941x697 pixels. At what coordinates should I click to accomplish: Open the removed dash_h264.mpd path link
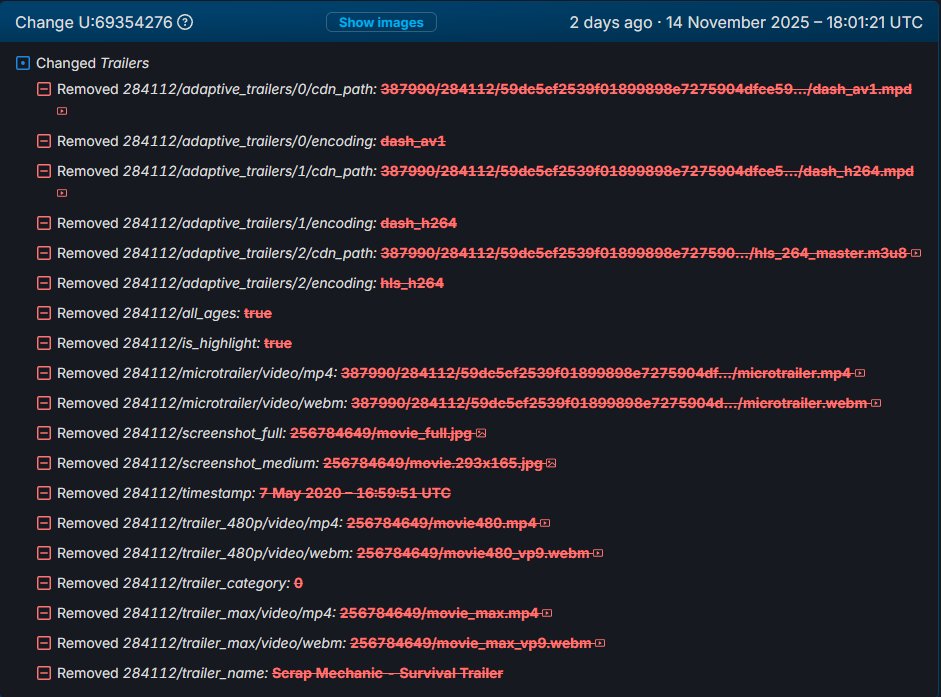[x=647, y=171]
